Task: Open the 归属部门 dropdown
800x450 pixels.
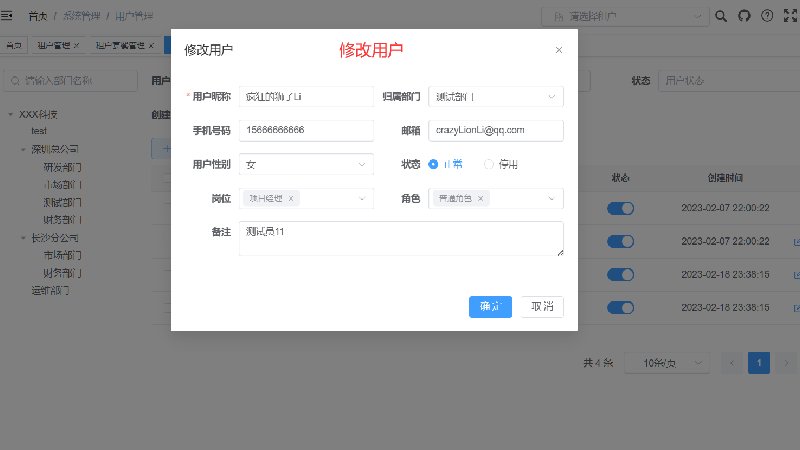Action: point(495,97)
